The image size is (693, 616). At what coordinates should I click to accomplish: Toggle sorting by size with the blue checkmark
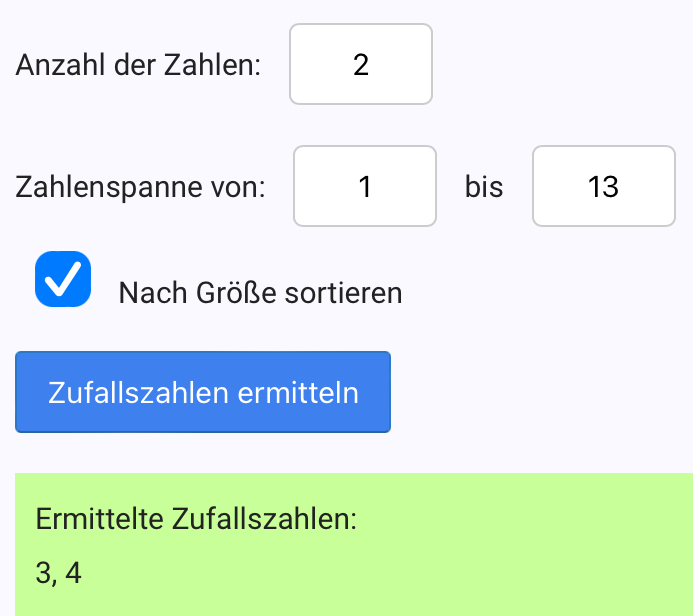click(63, 279)
